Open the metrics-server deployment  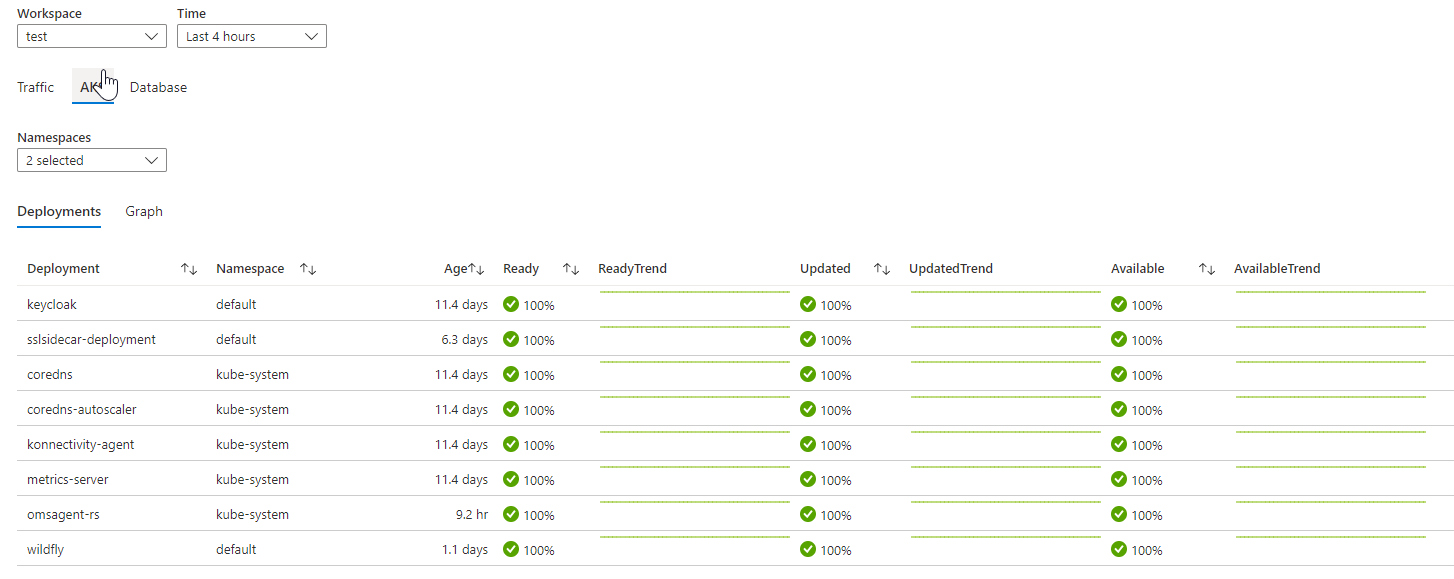pos(67,479)
